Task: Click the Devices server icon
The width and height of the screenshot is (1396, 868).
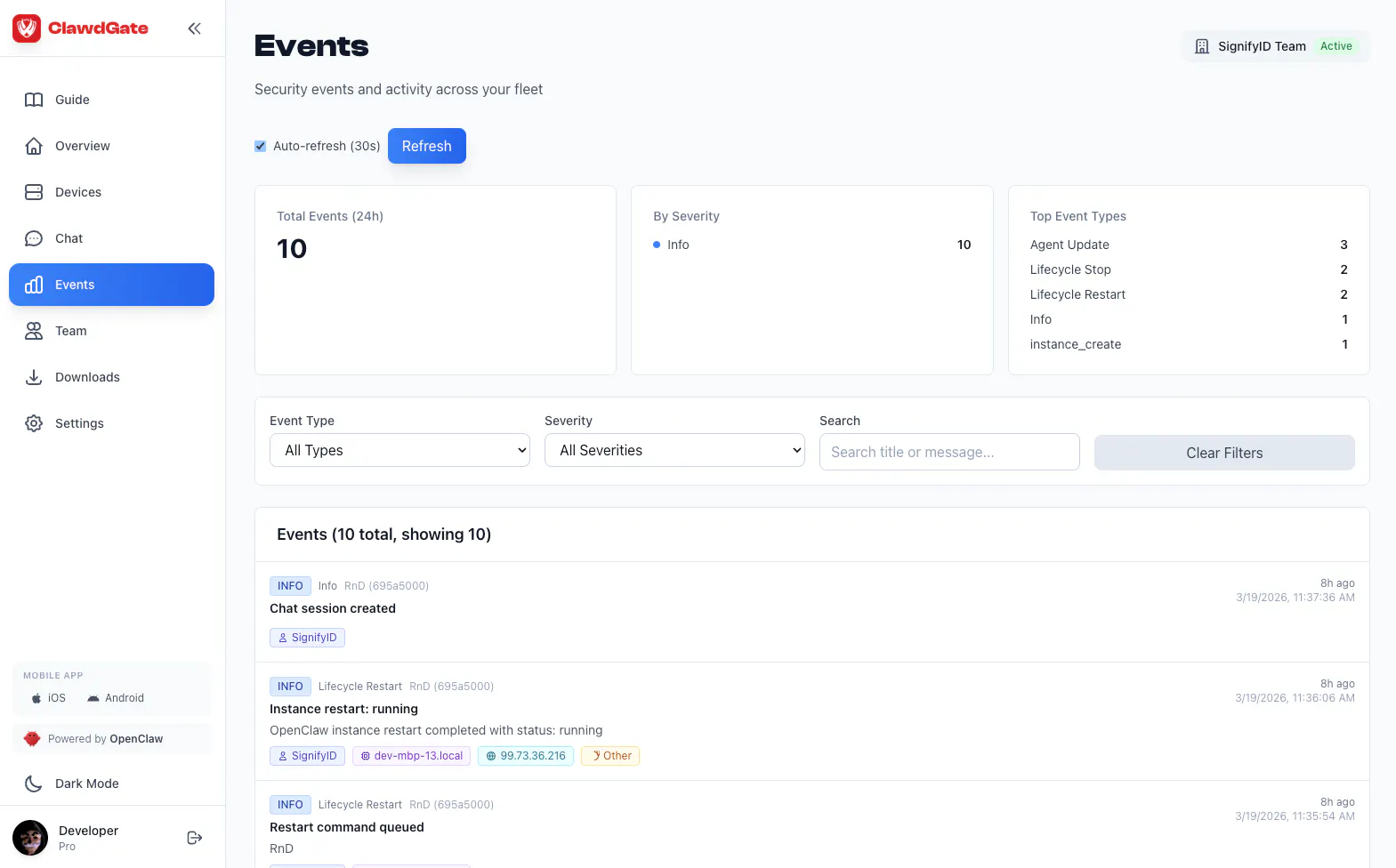Action: (x=34, y=192)
